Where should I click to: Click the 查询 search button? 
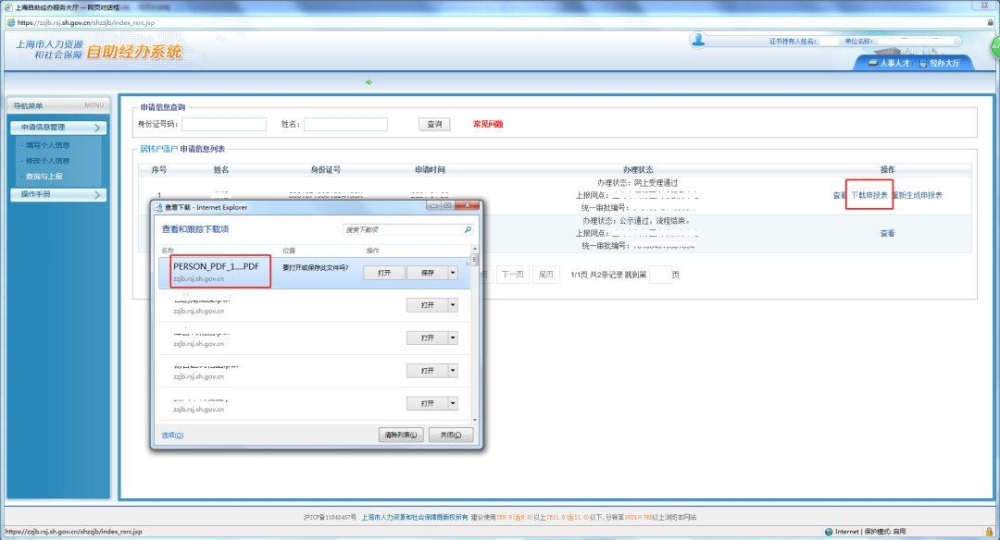click(434, 124)
